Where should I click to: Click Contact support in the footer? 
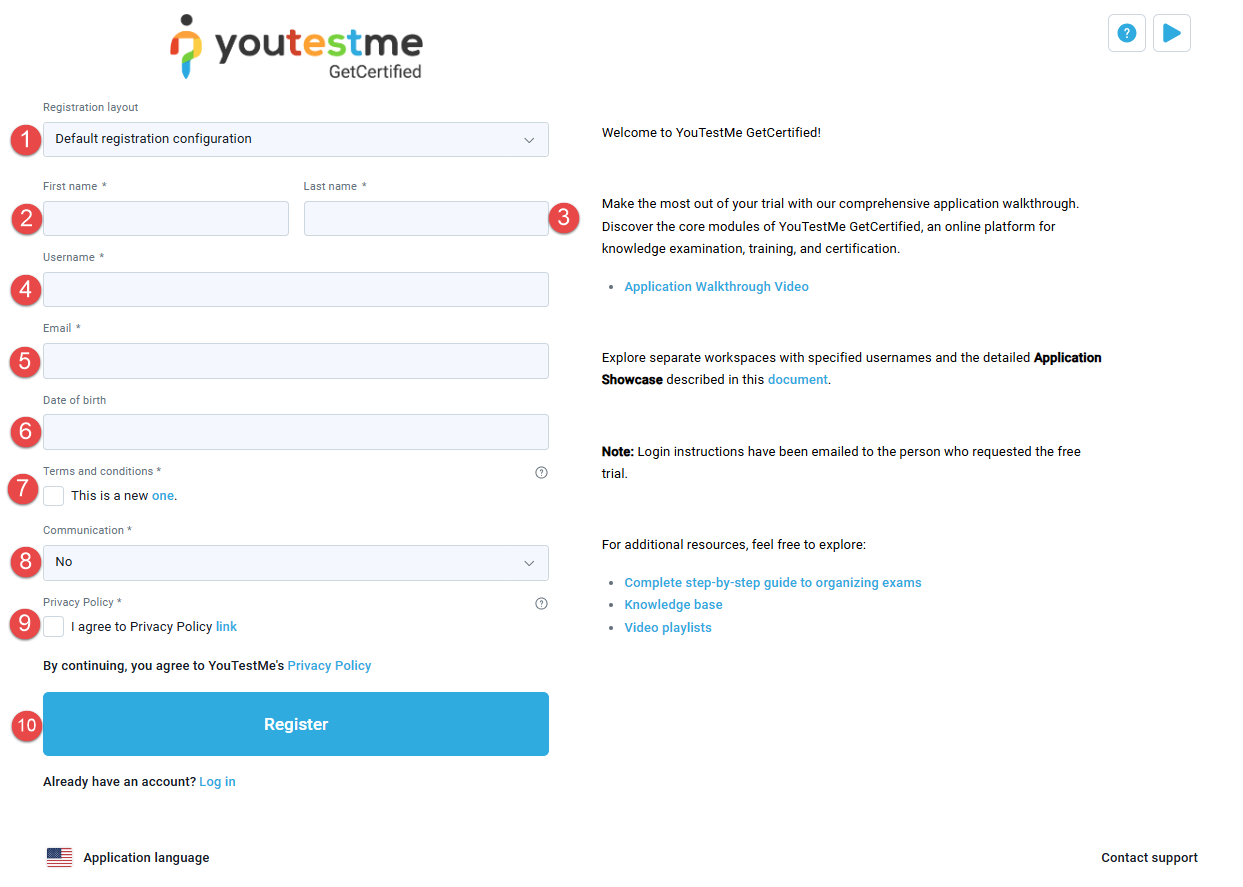1149,858
